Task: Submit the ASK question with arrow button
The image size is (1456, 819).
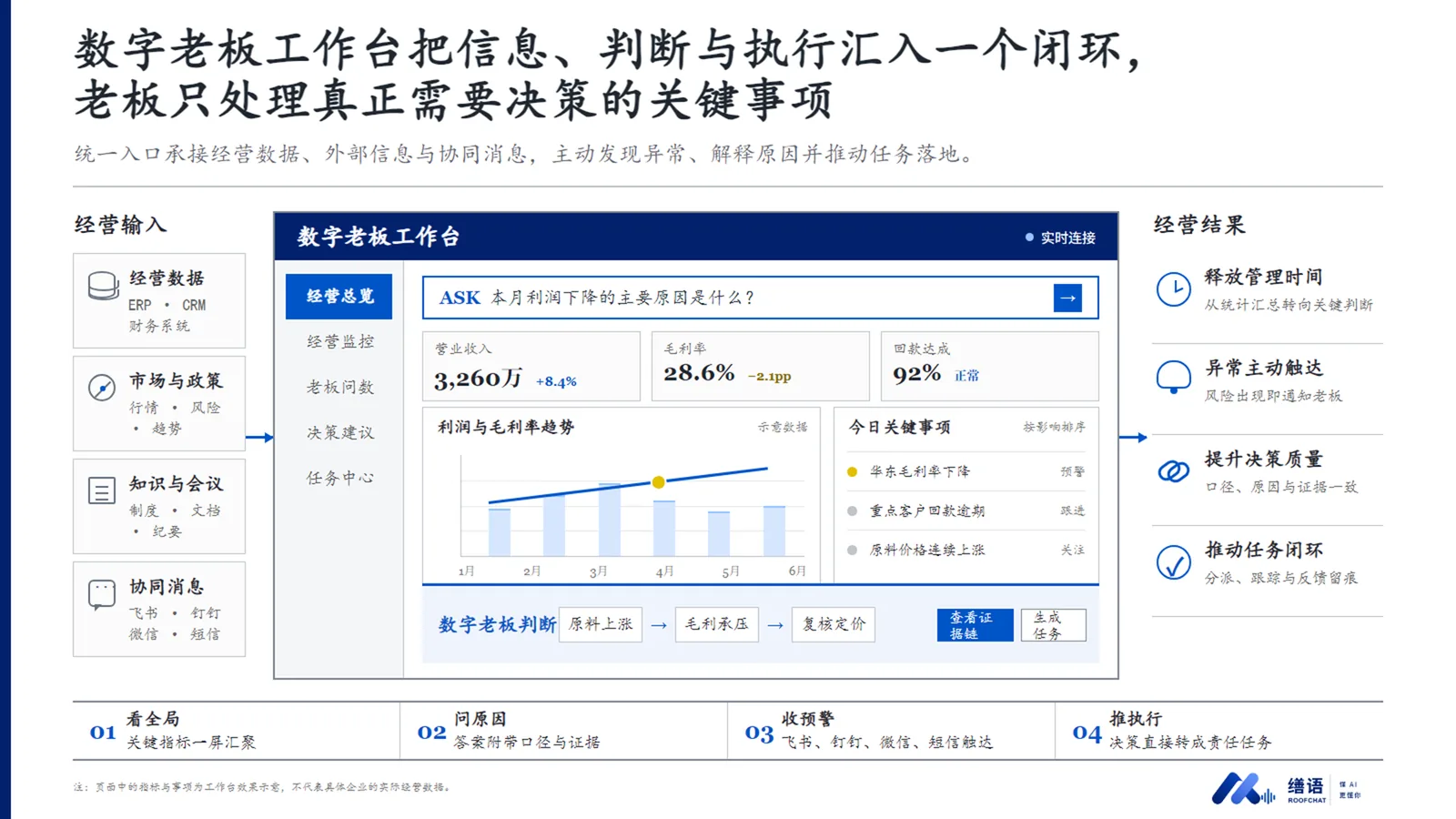Action: [x=1067, y=298]
